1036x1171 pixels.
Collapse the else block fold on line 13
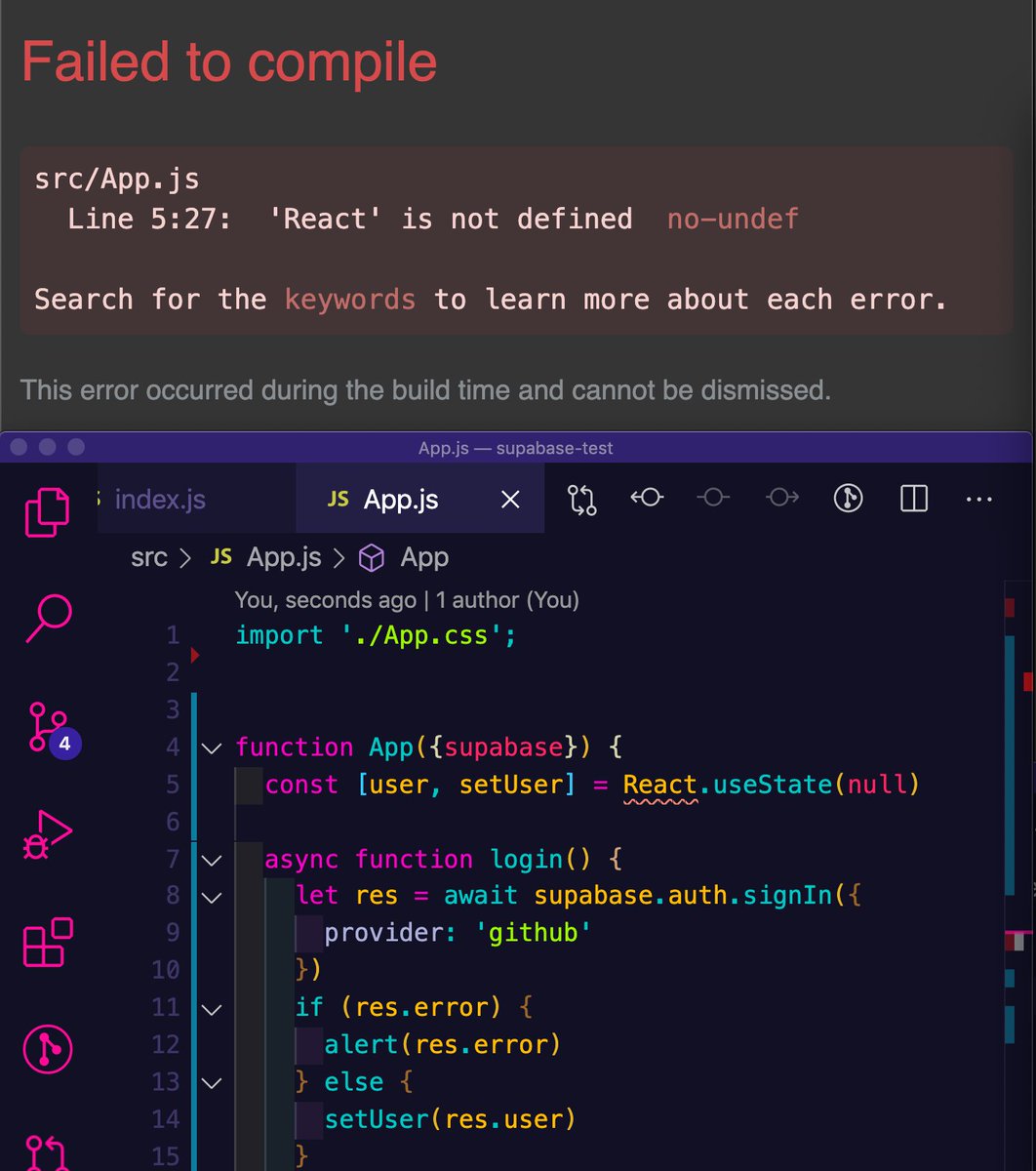pos(211,1082)
